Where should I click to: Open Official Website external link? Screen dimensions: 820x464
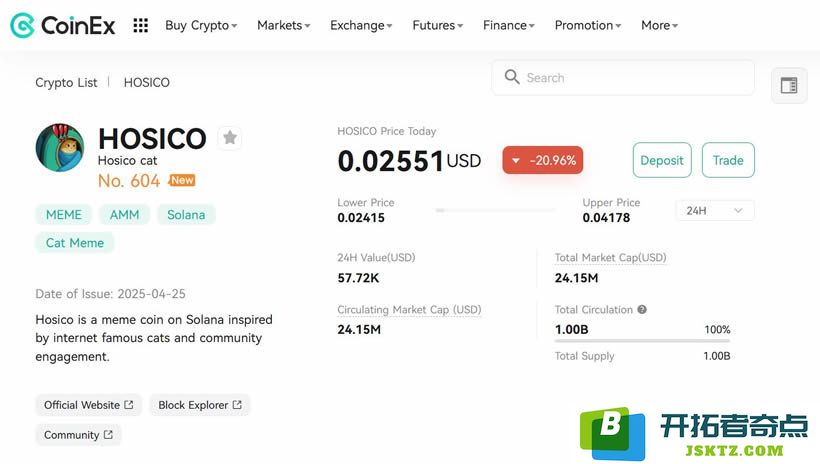point(88,405)
